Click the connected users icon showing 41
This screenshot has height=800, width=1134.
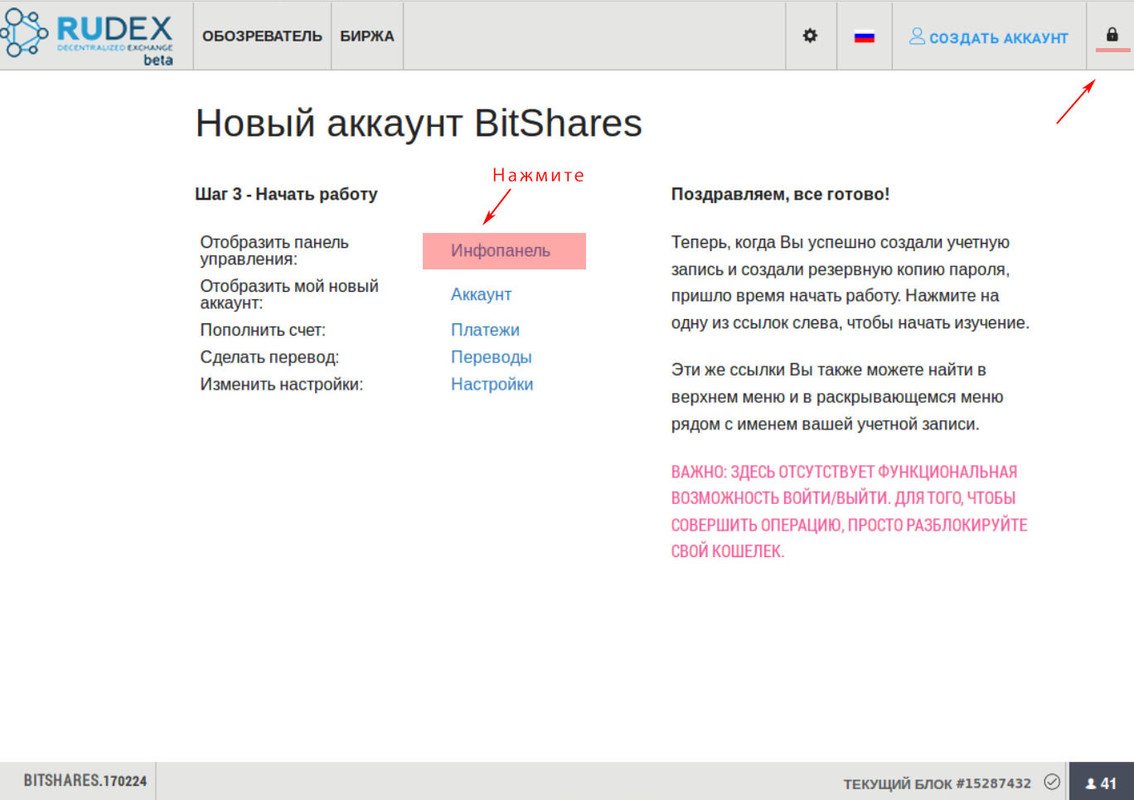[1101, 783]
